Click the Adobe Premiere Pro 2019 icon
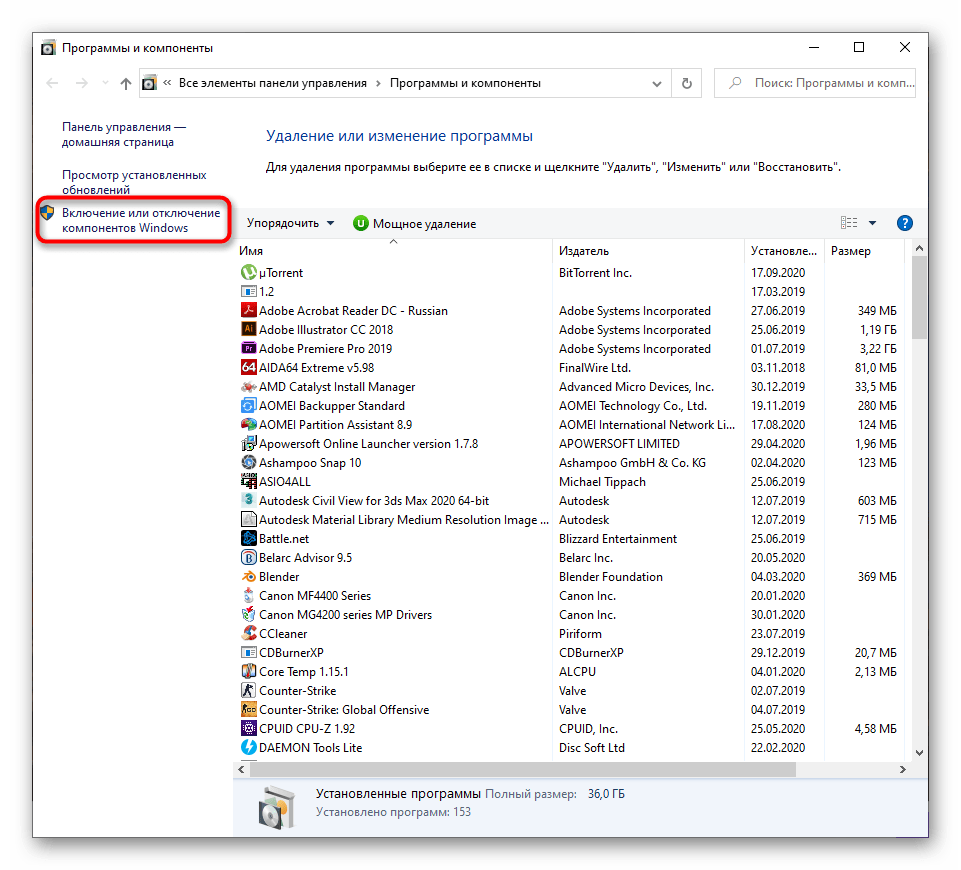The height and width of the screenshot is (870, 961). 248,348
